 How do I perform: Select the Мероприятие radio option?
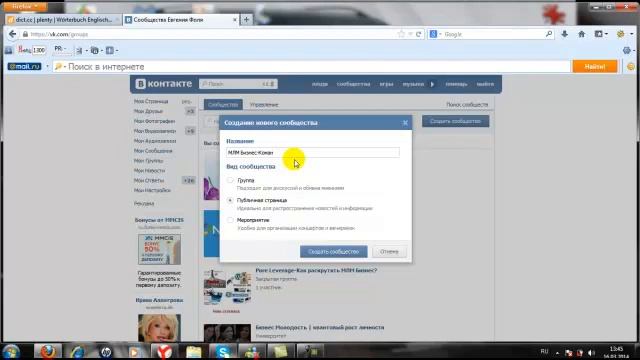tap(230, 220)
